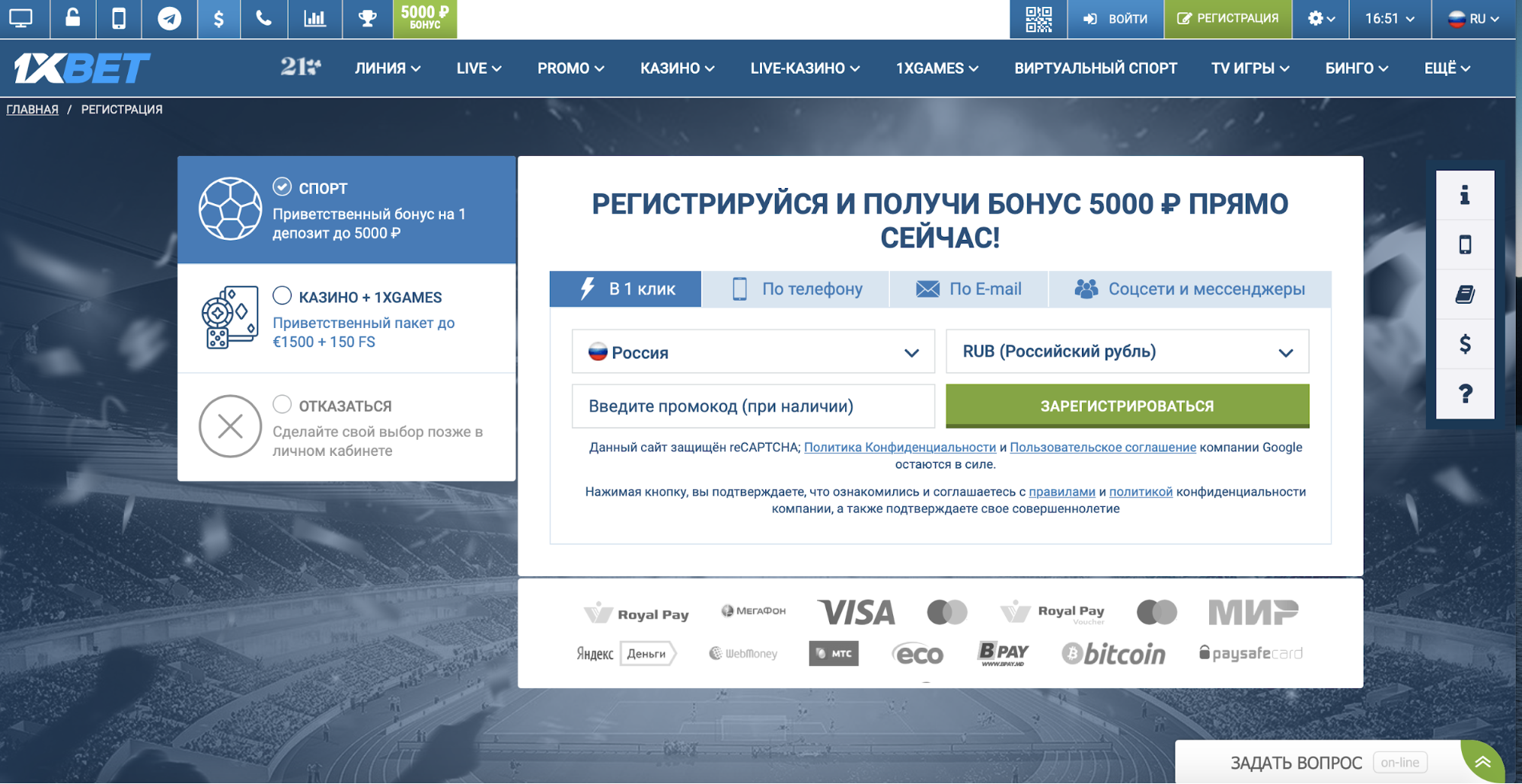This screenshot has height=784, width=1522.
Task: Click the trophy results icon
Action: tap(368, 18)
